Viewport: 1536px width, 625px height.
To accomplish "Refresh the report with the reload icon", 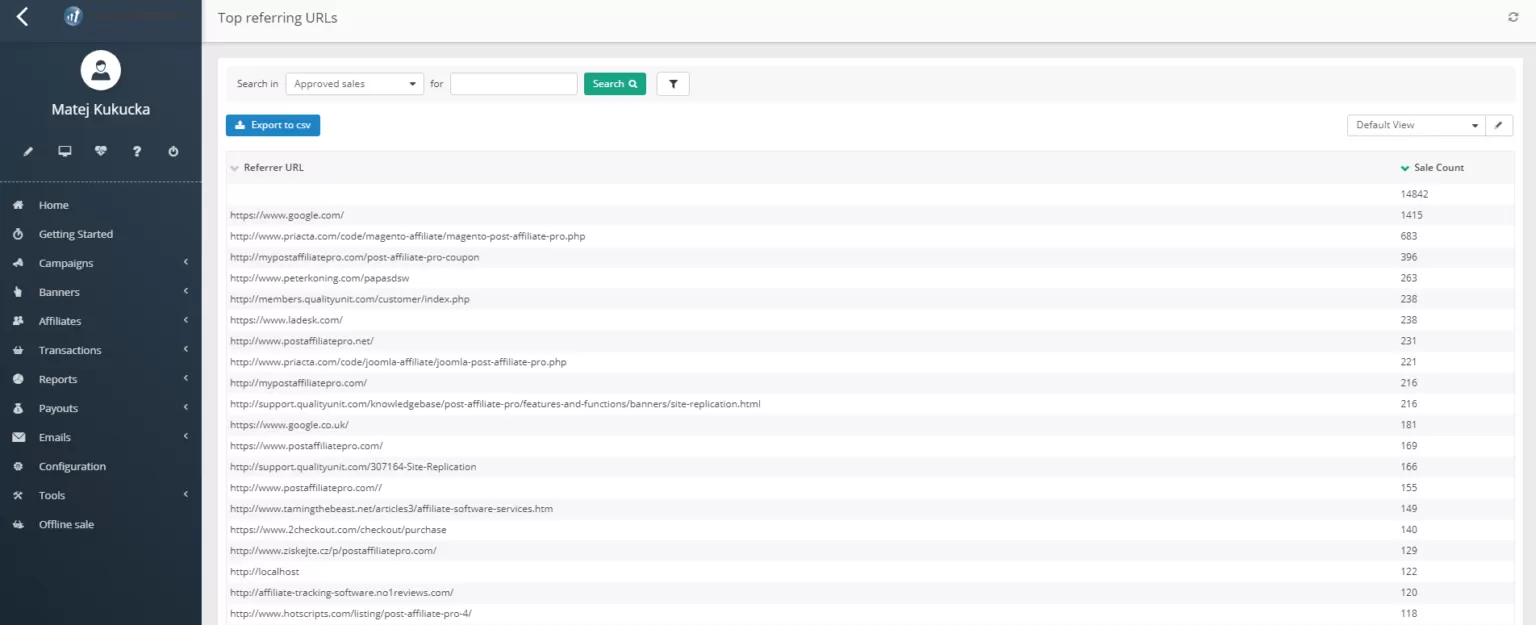I will pos(1512,16).
